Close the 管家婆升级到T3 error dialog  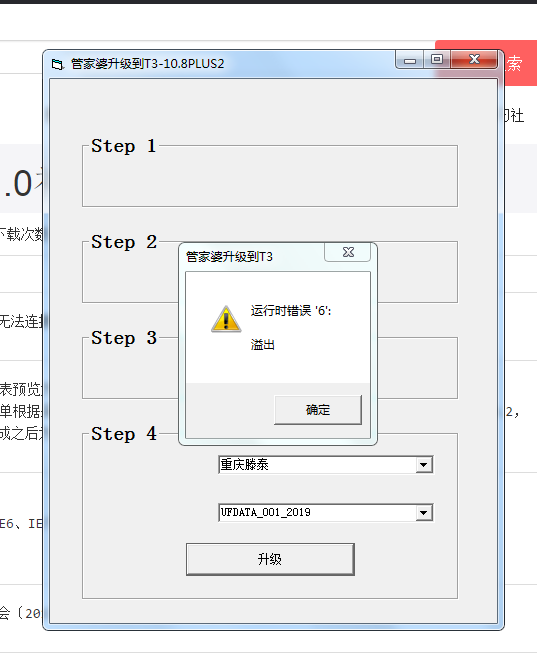point(348,252)
